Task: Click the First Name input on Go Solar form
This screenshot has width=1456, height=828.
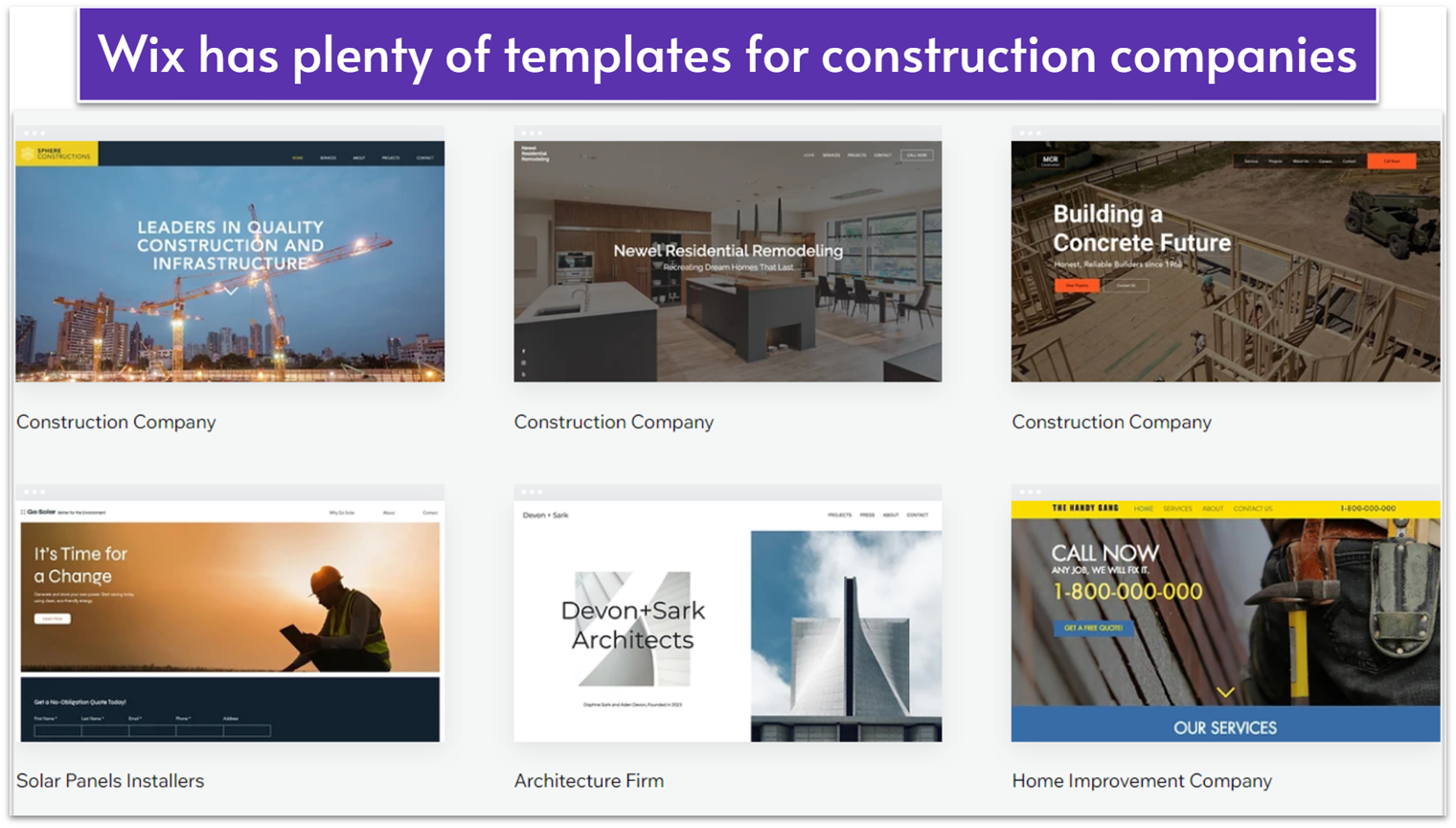Action: pos(57,730)
